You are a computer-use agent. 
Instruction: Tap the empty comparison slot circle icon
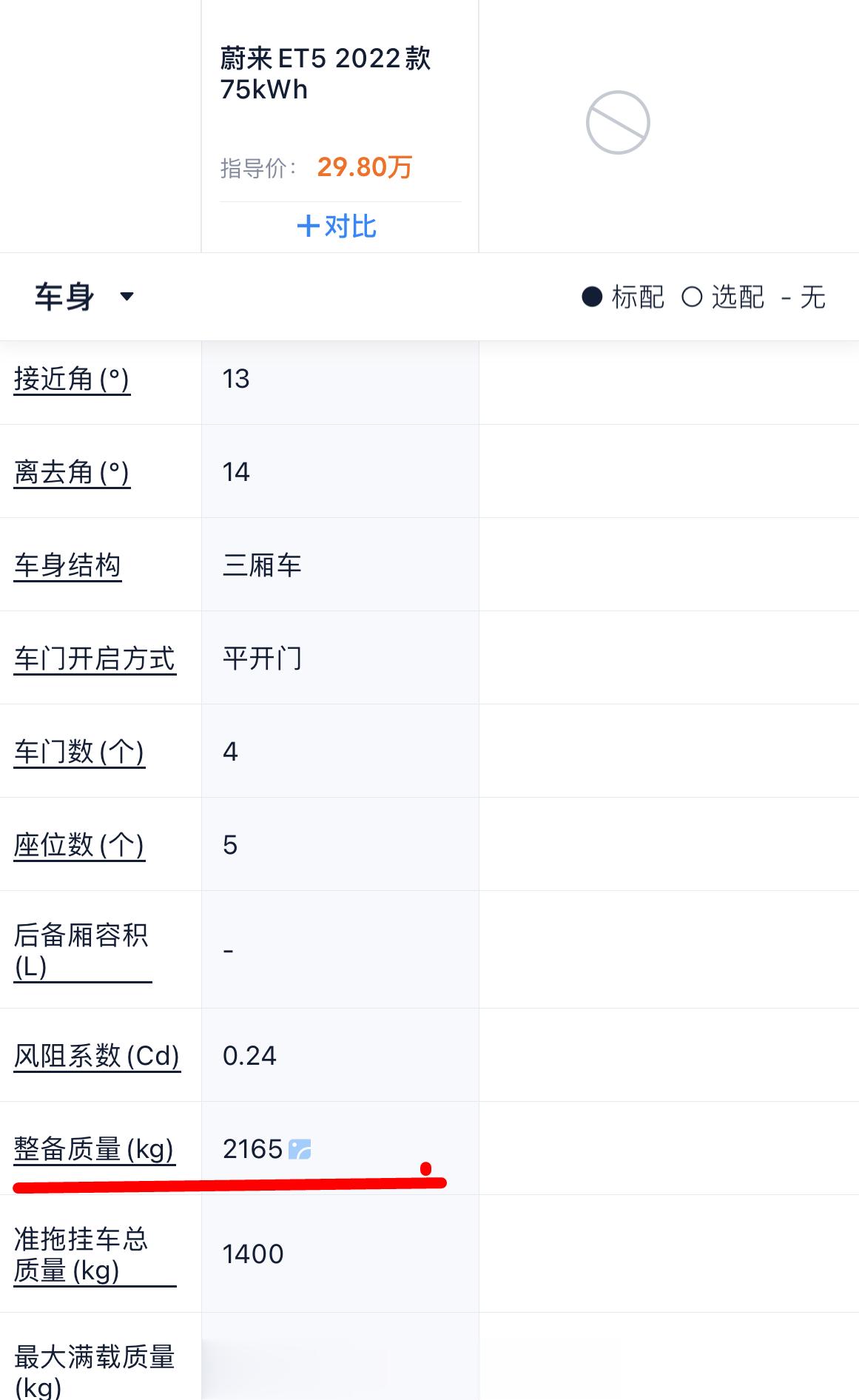click(618, 123)
